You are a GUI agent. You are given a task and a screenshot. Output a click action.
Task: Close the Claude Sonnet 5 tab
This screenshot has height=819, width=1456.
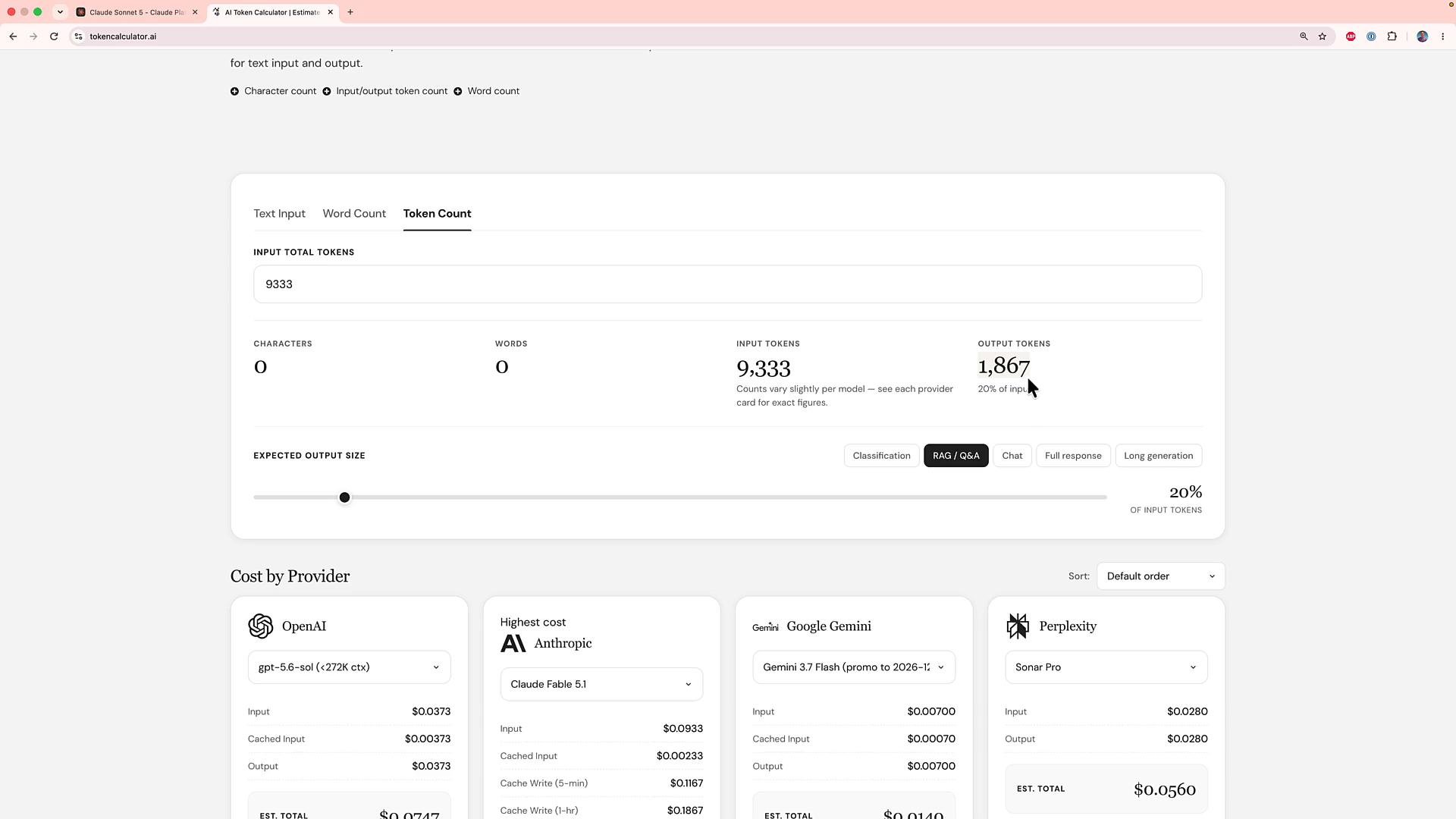[x=195, y=12]
